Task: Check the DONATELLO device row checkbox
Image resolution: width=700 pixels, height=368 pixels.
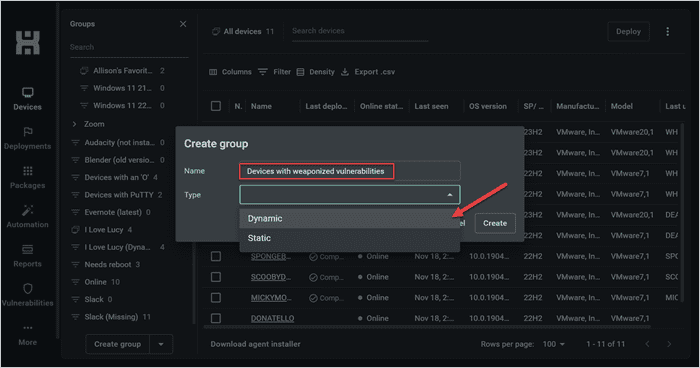Action: 216,318
